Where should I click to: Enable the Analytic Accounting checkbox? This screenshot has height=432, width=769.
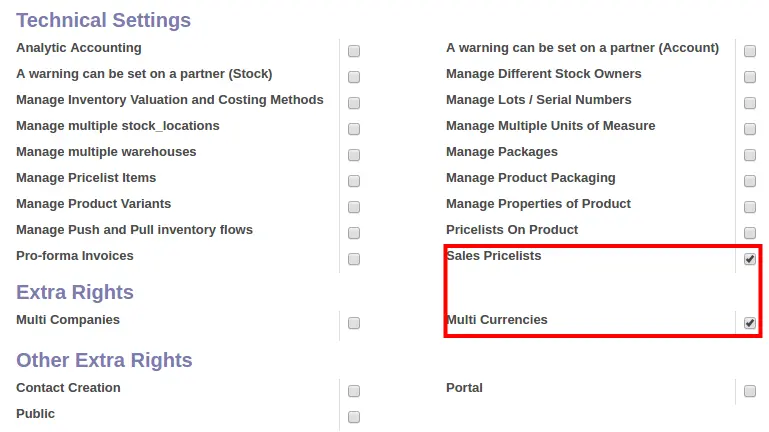point(354,51)
